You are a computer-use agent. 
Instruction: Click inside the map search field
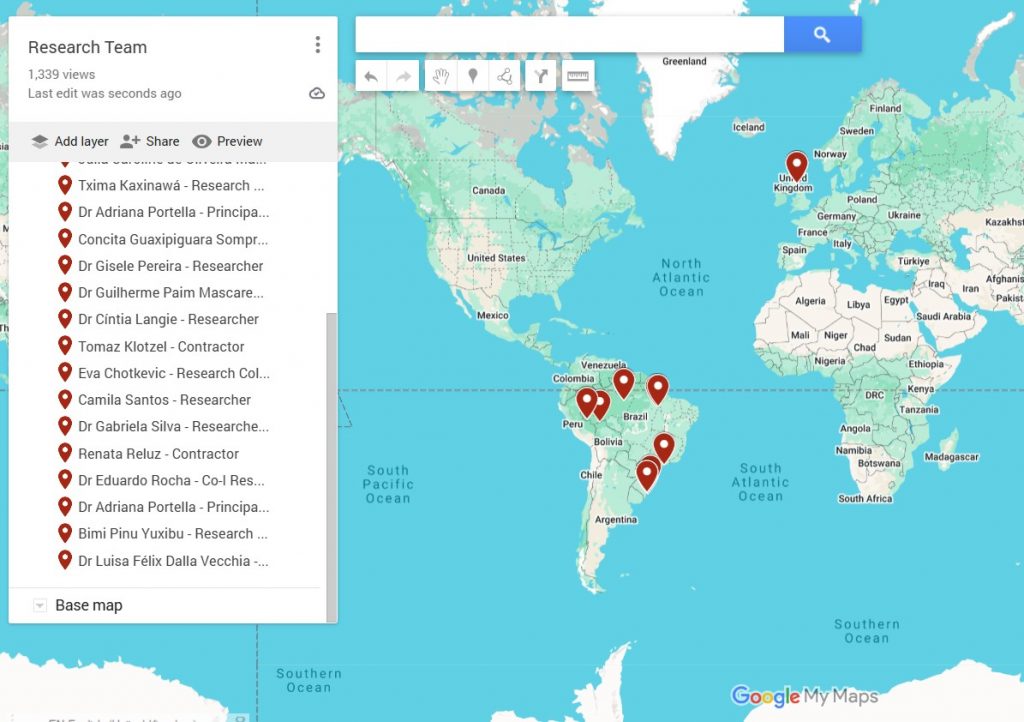[x=570, y=35]
